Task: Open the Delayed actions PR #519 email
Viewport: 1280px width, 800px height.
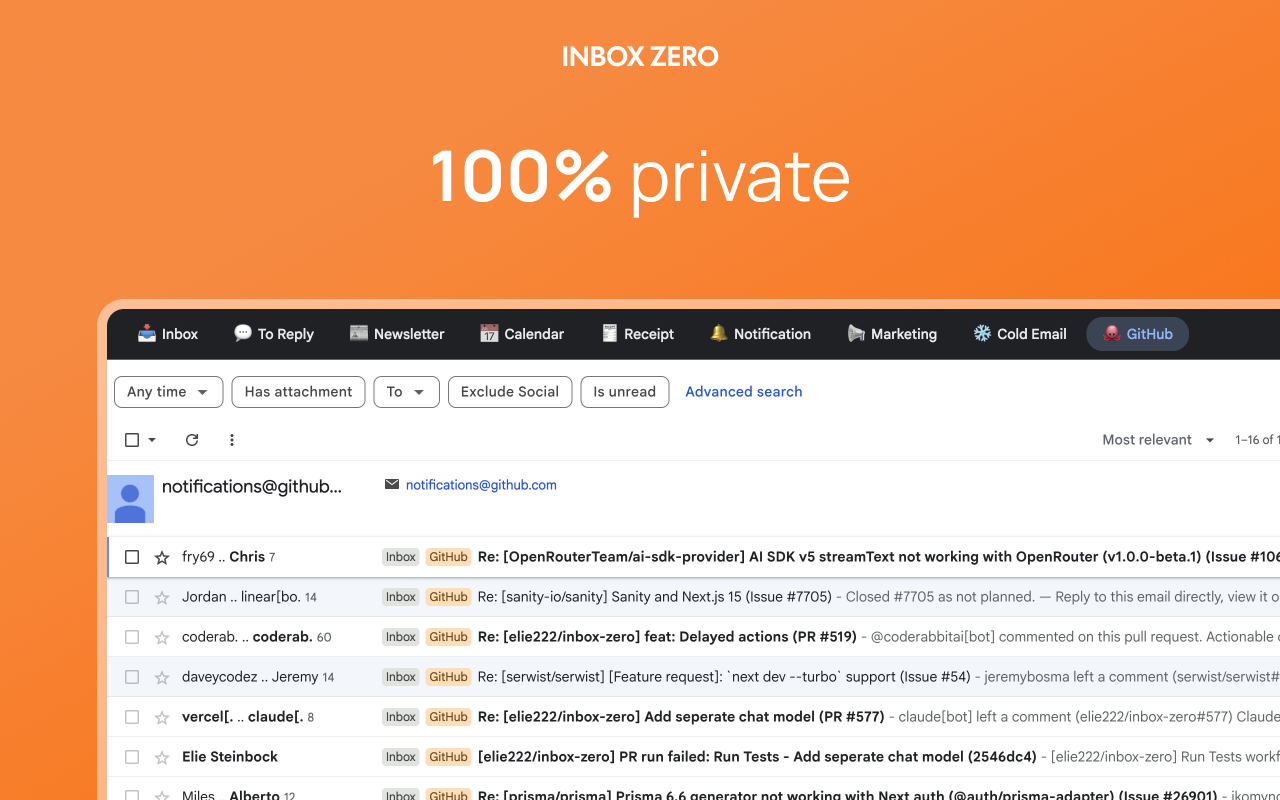Action: point(693,637)
